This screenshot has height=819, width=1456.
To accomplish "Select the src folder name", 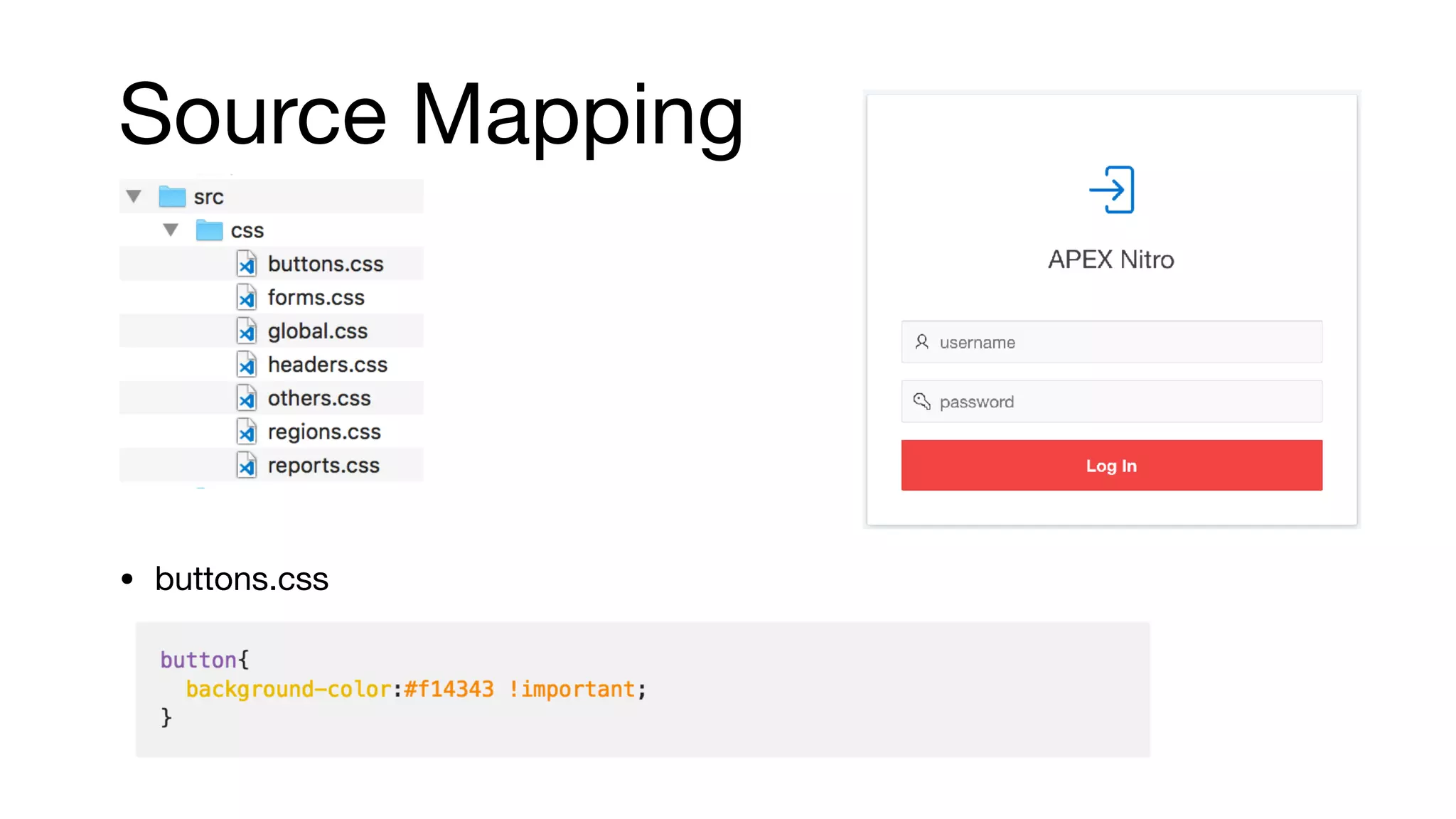I will pos(208,197).
